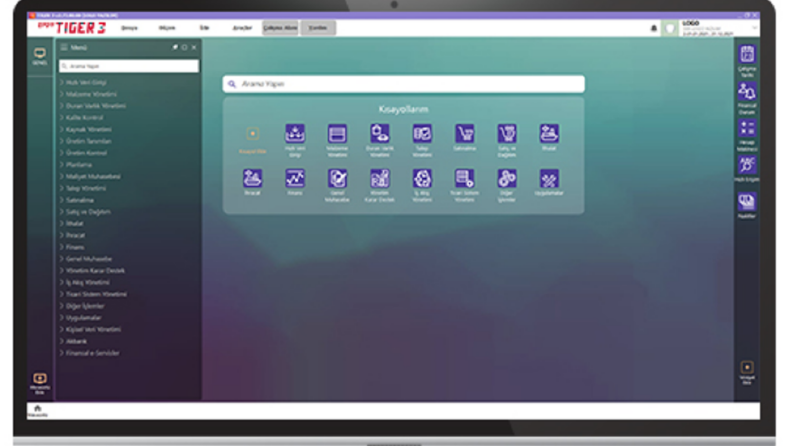The image size is (793, 446).
Task: Click the notification bell icon
Action: pos(653,28)
